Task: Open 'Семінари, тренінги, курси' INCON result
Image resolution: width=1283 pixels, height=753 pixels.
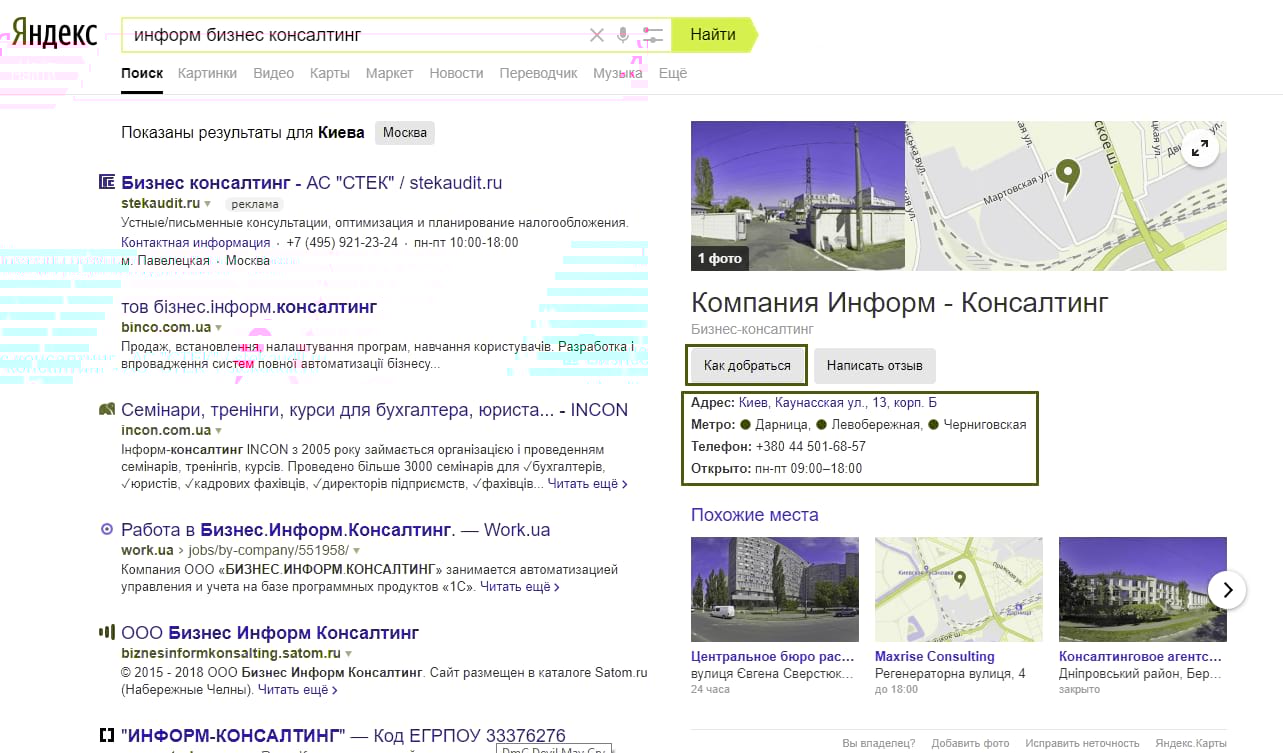Action: pyautogui.click(x=374, y=410)
